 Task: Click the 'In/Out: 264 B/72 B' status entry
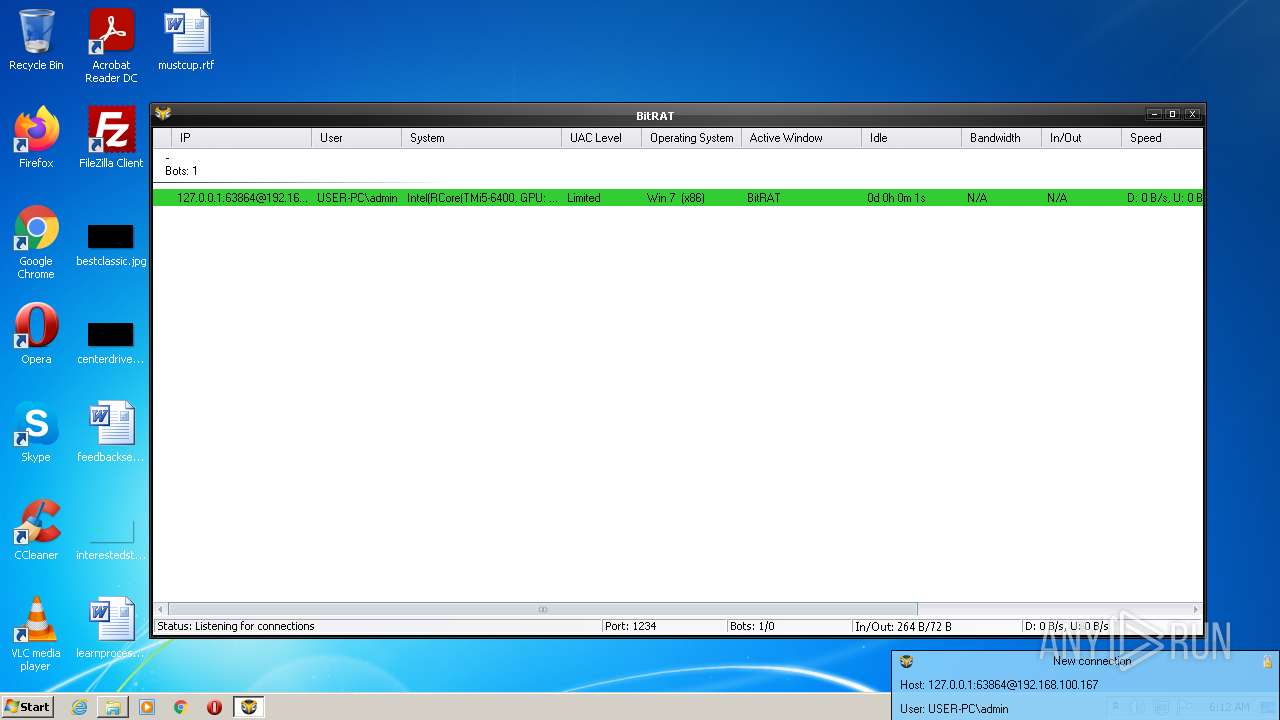(903, 626)
